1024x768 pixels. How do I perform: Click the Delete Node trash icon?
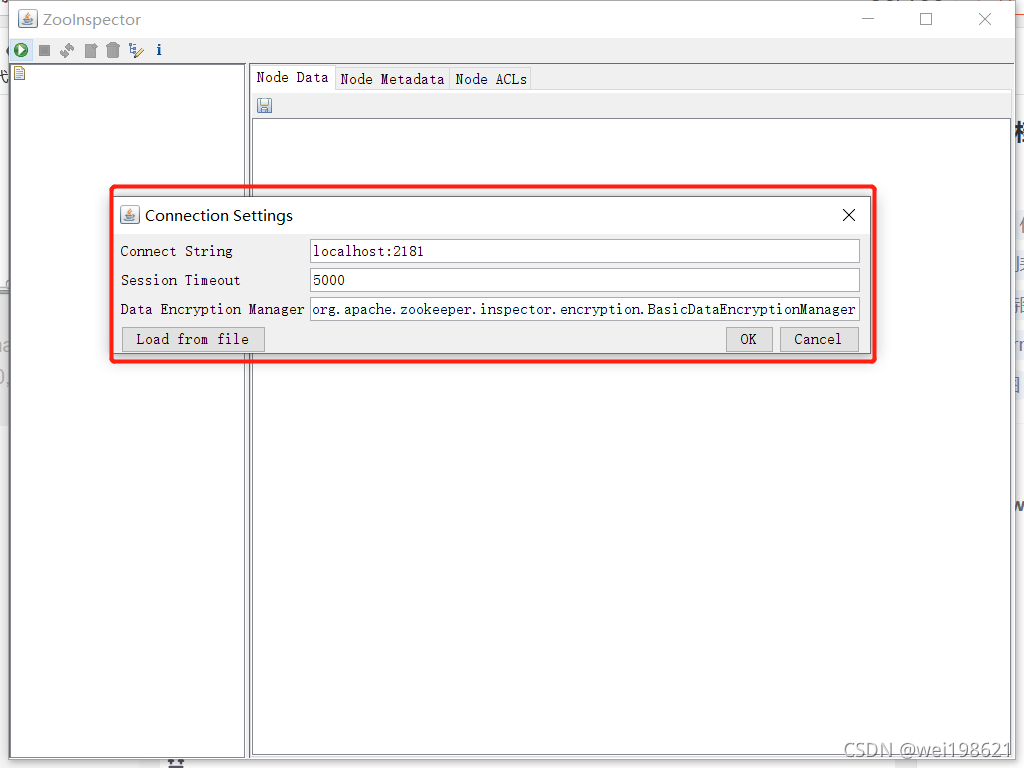click(113, 50)
